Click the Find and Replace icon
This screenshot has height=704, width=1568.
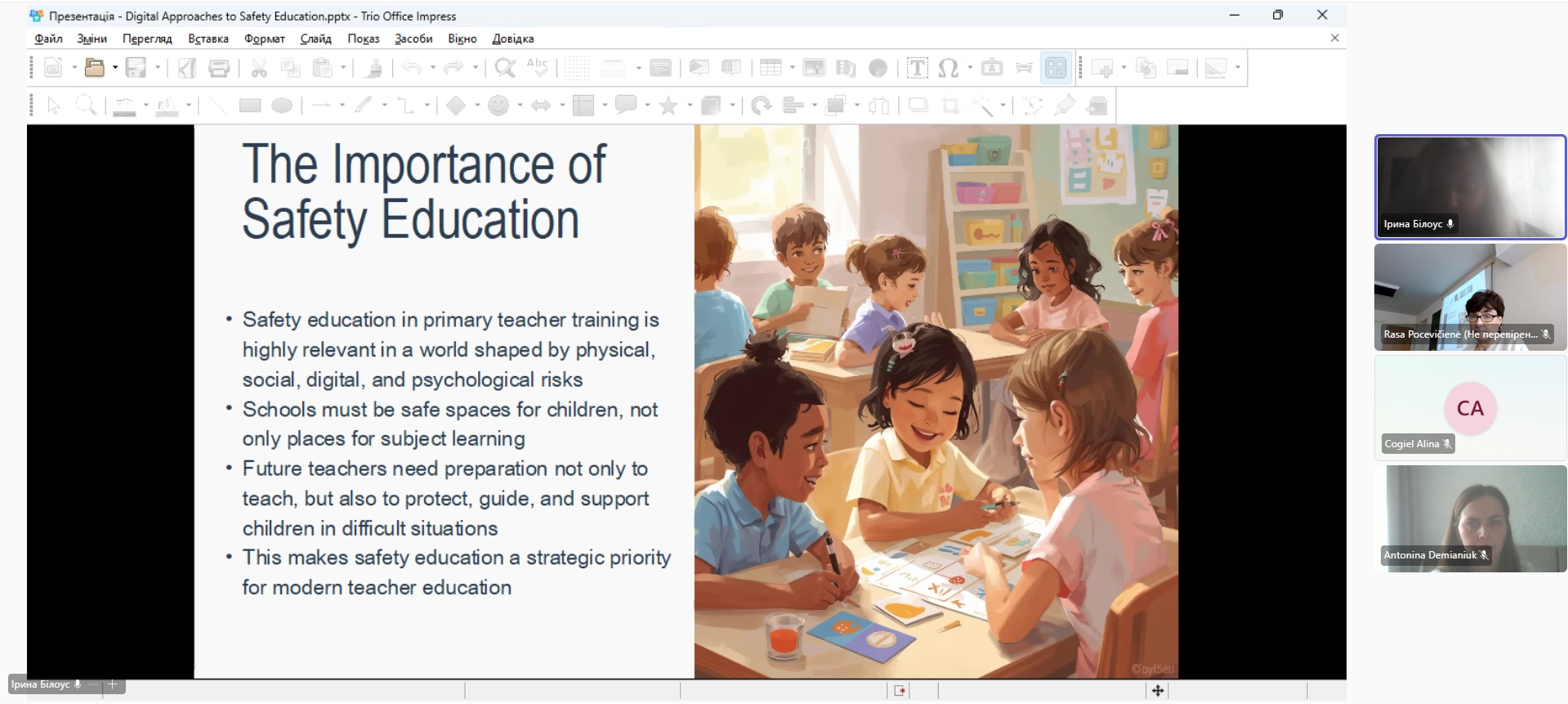pos(505,68)
